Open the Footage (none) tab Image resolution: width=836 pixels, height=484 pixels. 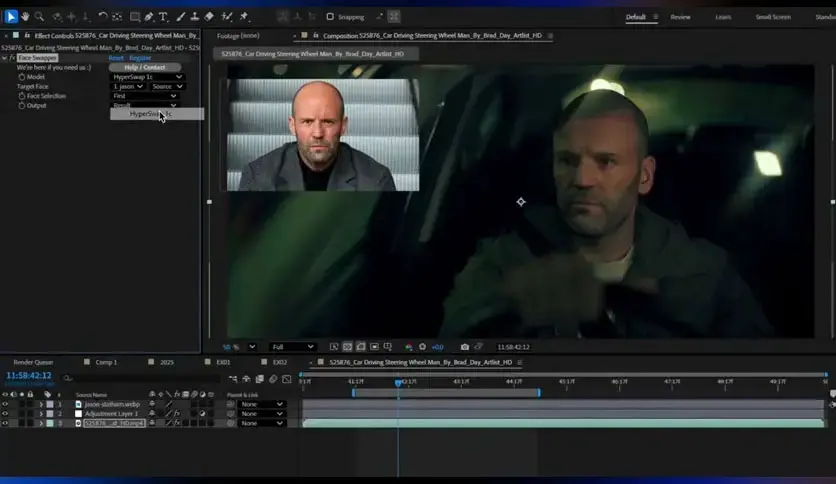click(x=238, y=36)
